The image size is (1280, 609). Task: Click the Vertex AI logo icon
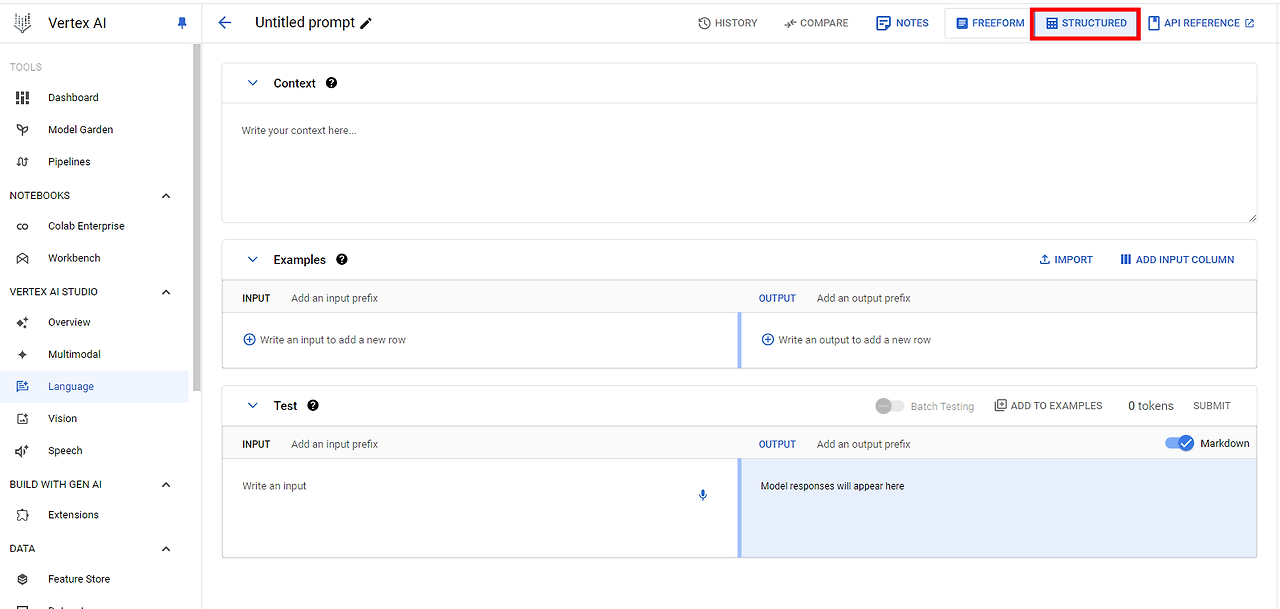(22, 22)
